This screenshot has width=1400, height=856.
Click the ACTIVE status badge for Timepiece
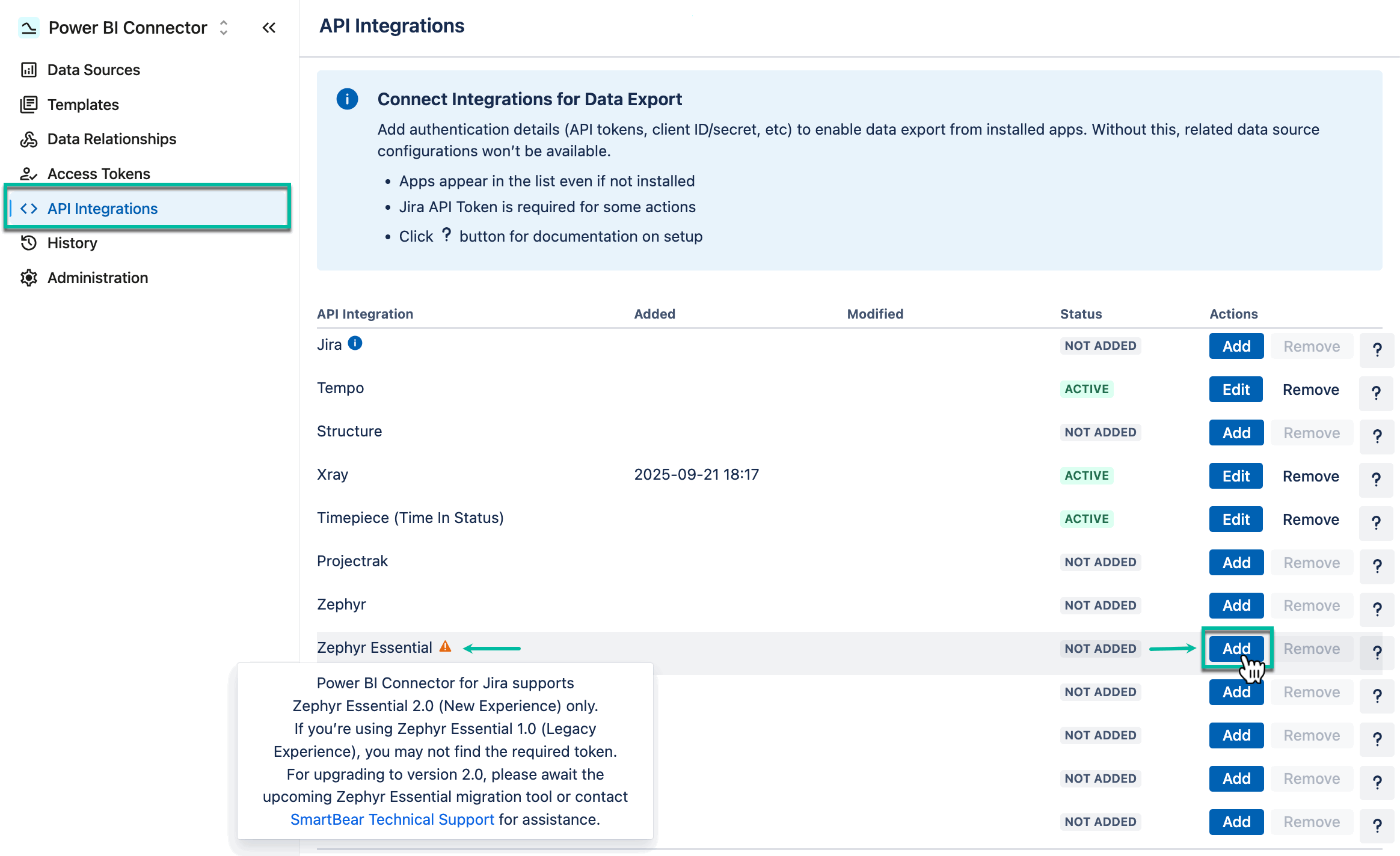click(1087, 518)
